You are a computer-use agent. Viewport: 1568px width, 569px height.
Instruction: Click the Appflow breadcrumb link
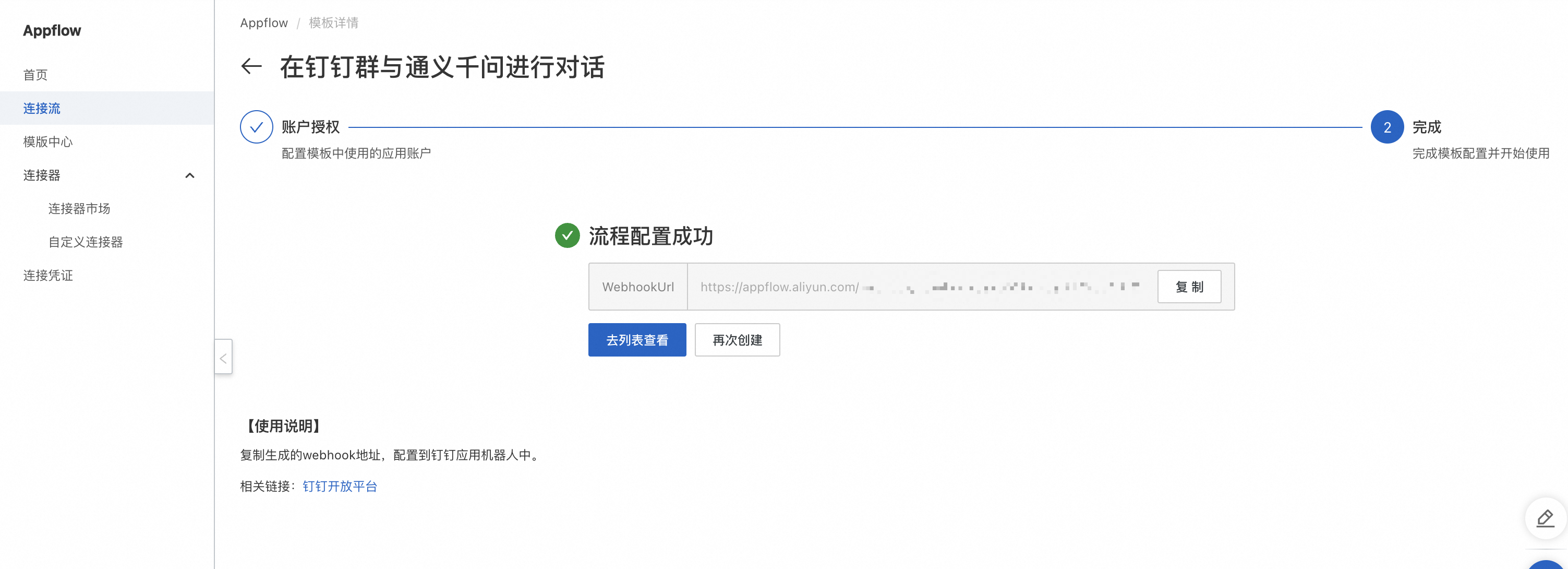[263, 23]
